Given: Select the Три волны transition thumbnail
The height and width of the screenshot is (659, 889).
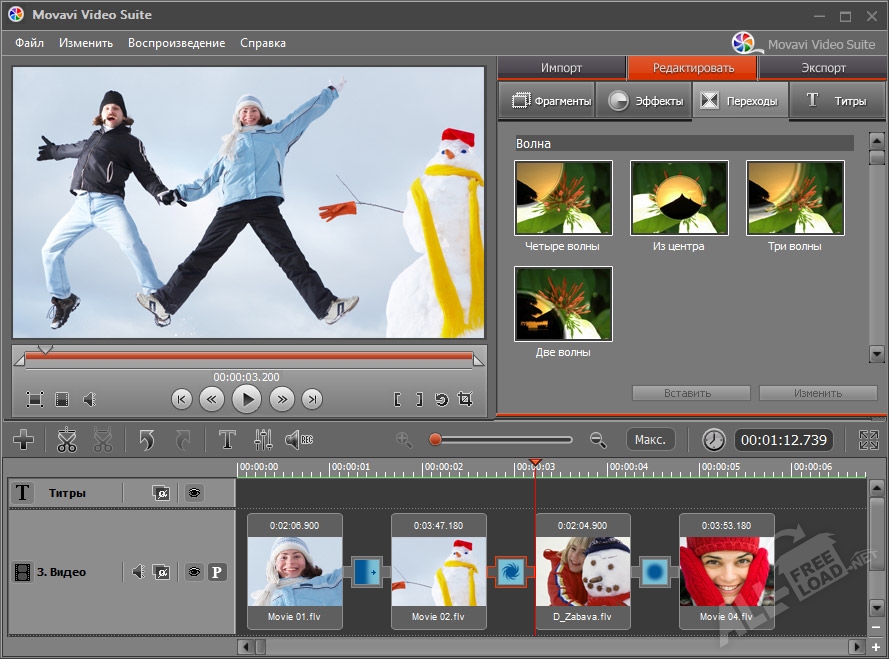Looking at the screenshot, I should point(795,198).
